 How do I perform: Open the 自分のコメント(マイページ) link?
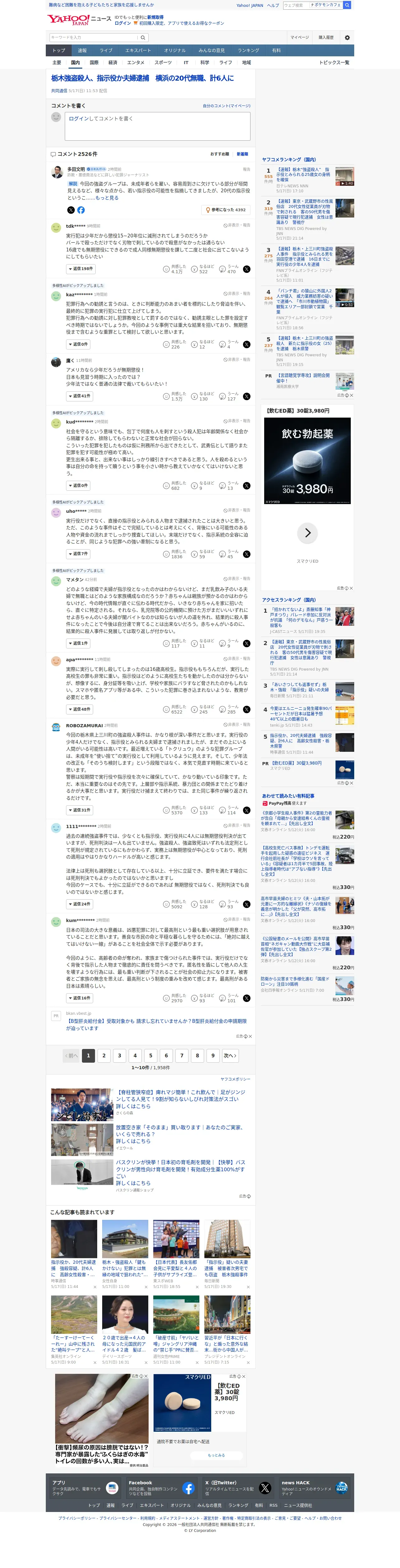coord(226,106)
